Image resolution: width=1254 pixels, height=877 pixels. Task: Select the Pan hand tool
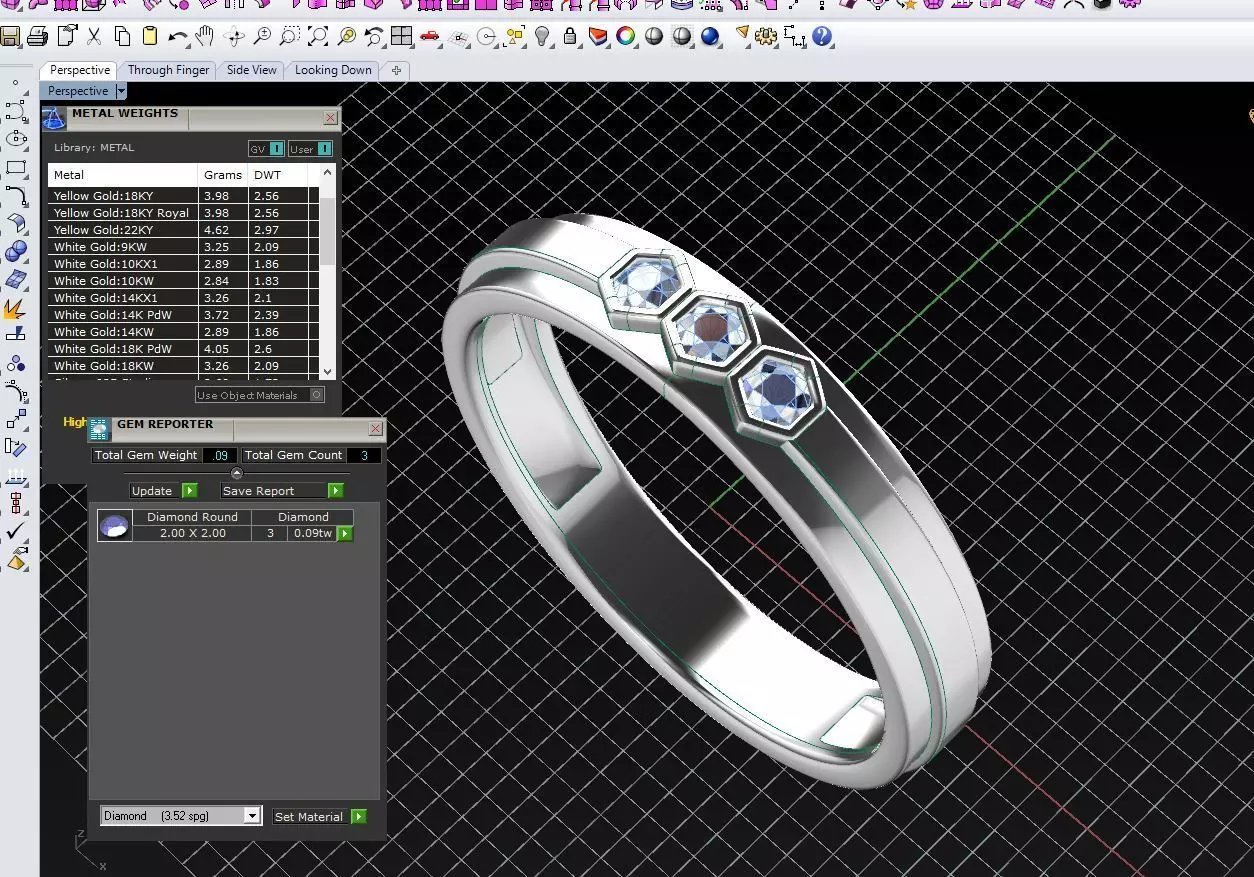(x=205, y=37)
